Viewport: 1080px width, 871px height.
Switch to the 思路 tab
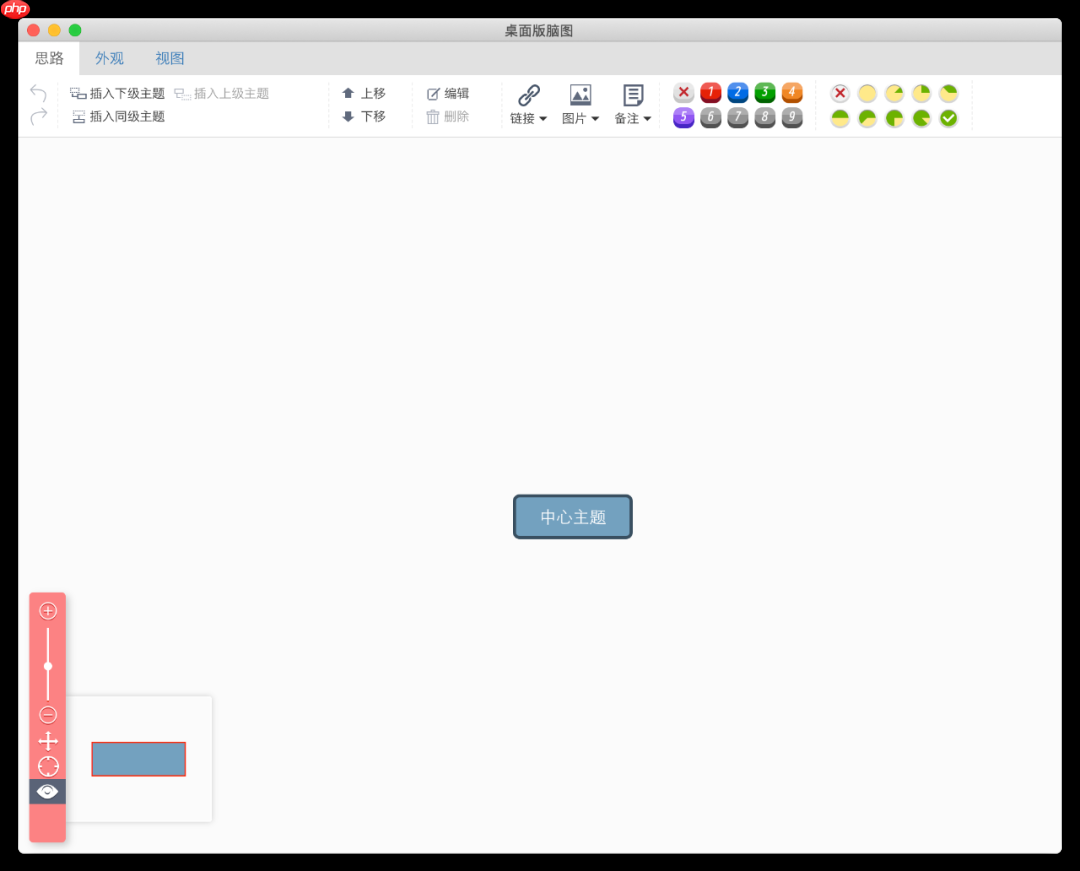[49, 59]
